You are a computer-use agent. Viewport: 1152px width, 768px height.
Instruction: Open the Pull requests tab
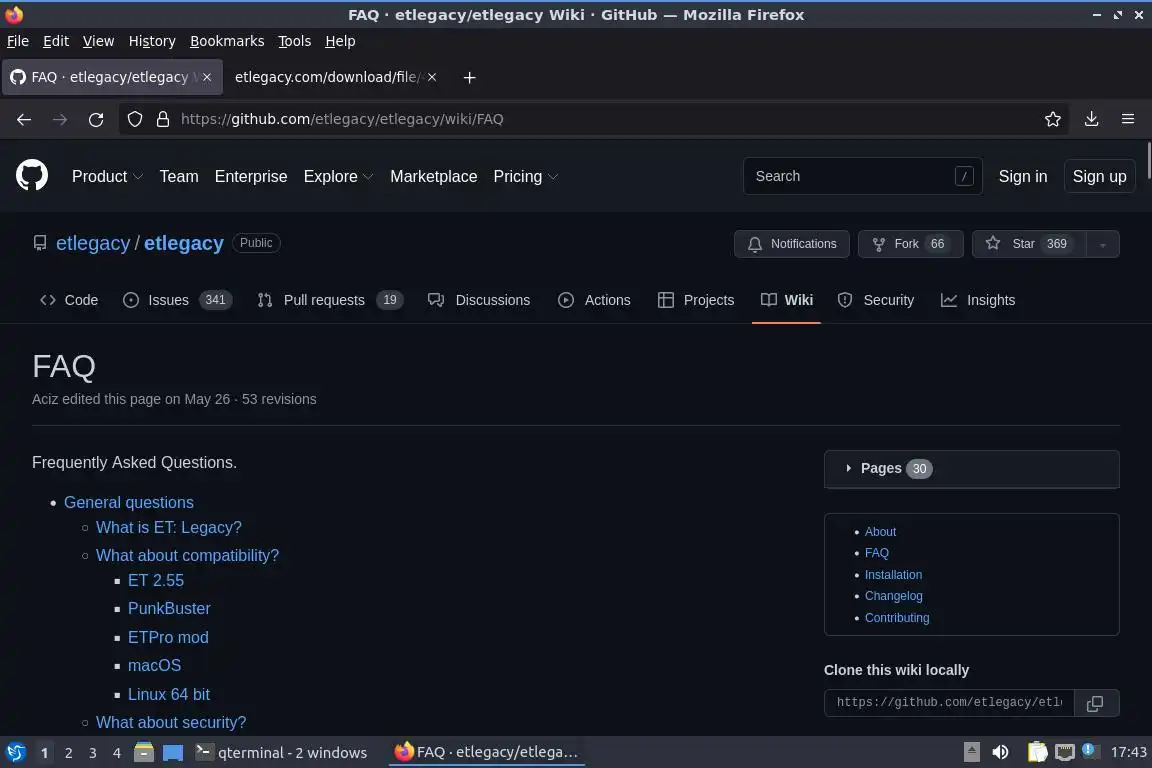[x=330, y=300]
